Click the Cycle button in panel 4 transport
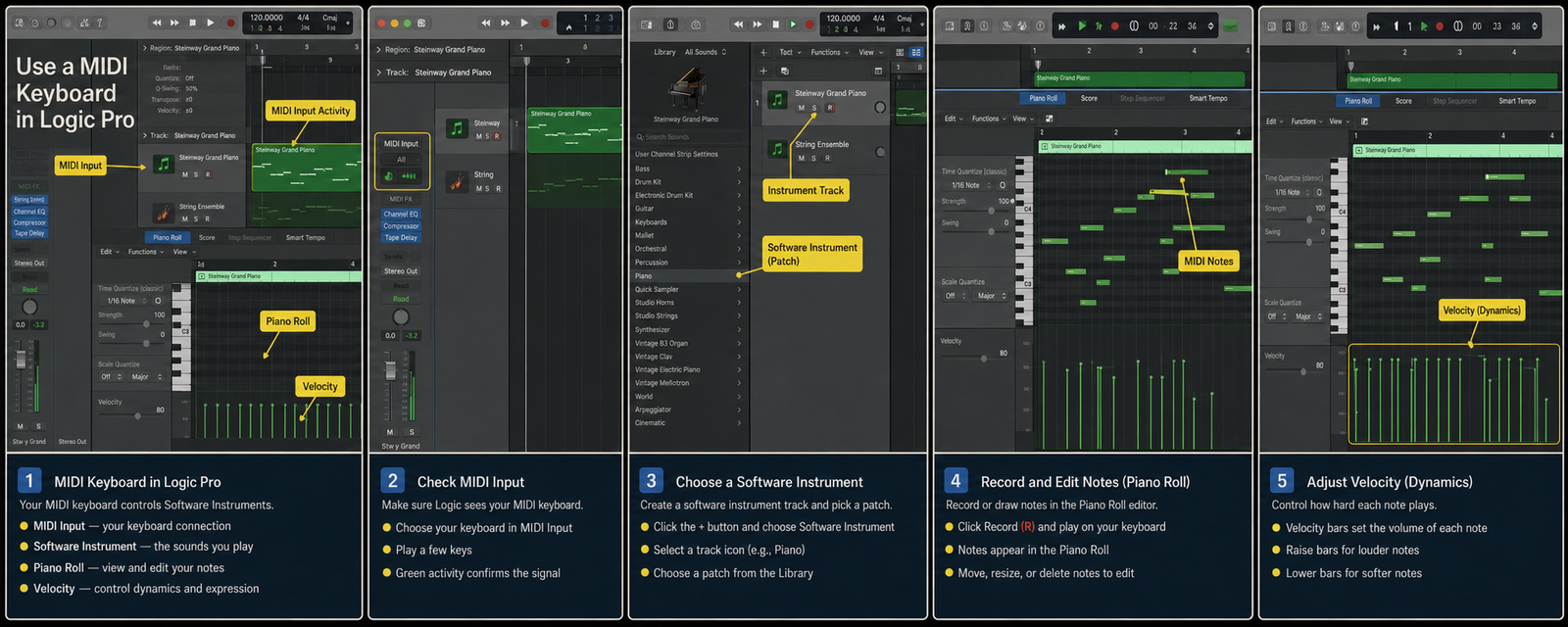The width and height of the screenshot is (1568, 627). [x=1134, y=26]
